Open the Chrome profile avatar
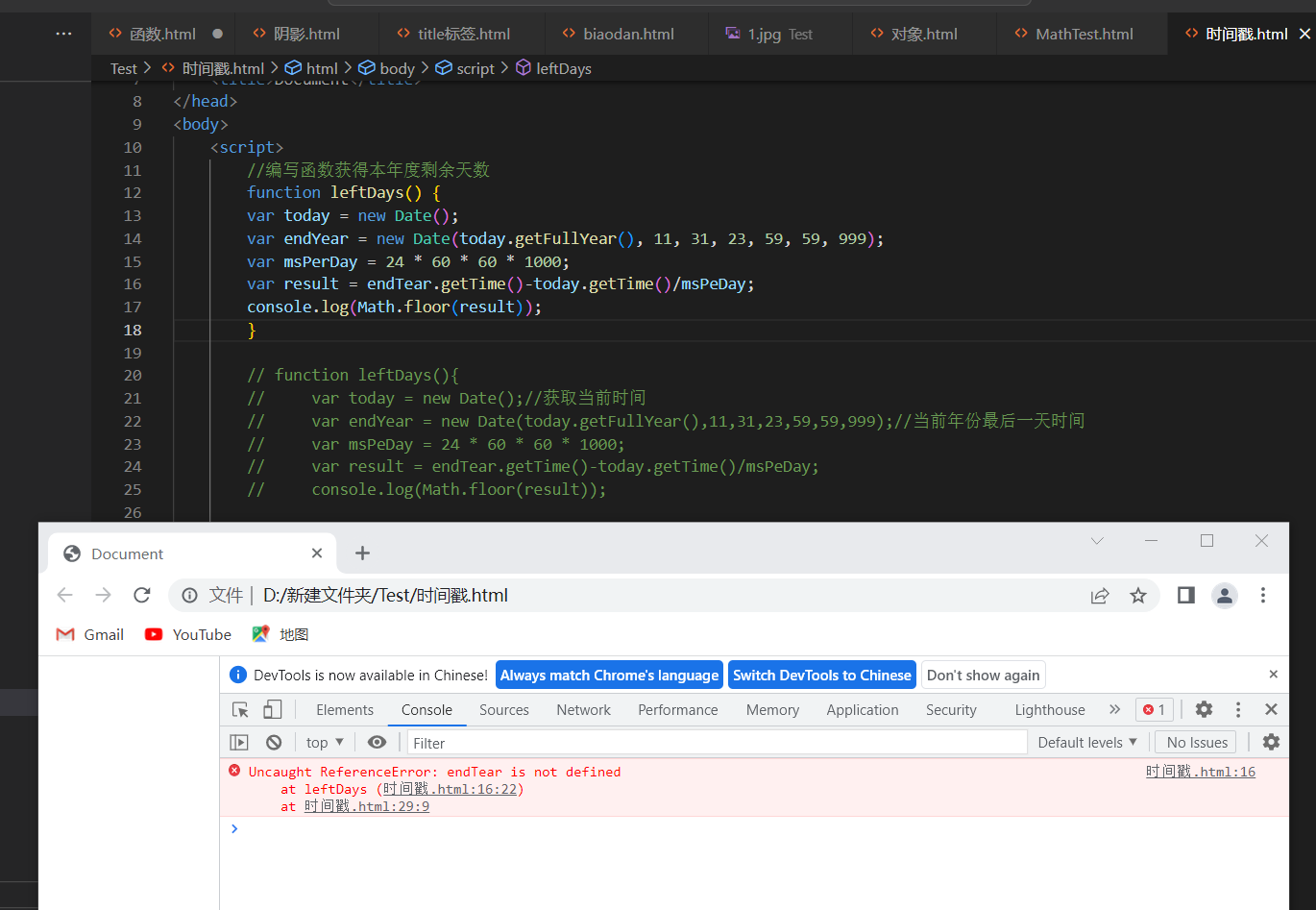Viewport: 1316px width, 910px height. (1225, 596)
